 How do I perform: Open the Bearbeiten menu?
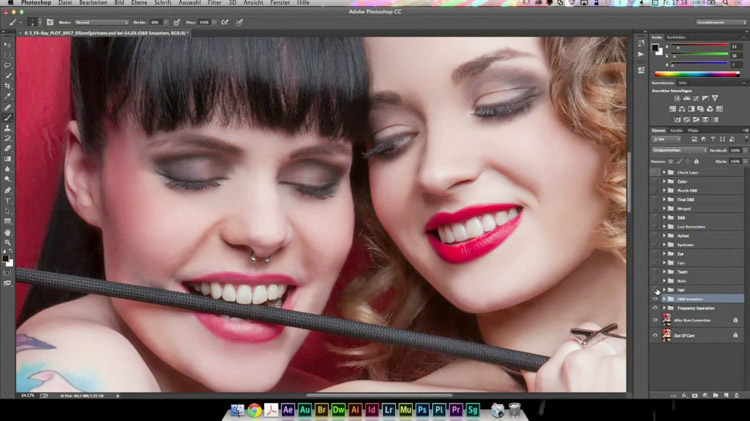[93, 3]
